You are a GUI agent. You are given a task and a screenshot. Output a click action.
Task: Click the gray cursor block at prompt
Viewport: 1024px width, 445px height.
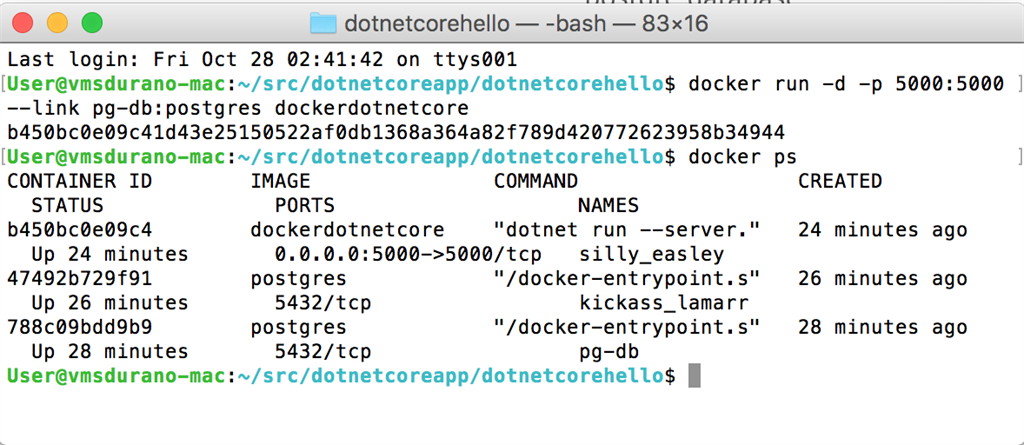tap(695, 375)
